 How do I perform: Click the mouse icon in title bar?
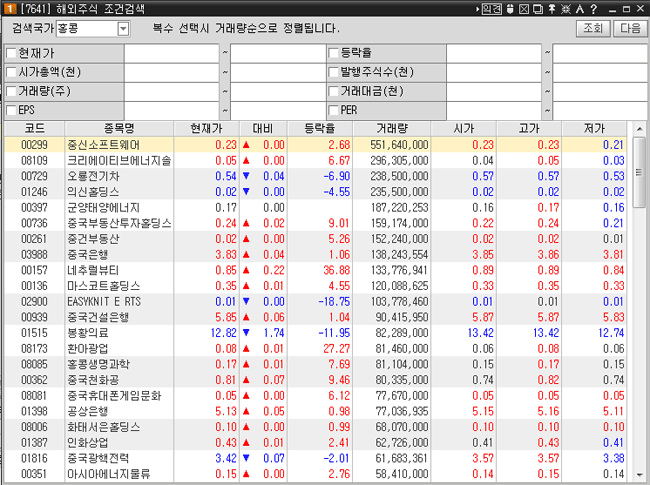[x=510, y=9]
